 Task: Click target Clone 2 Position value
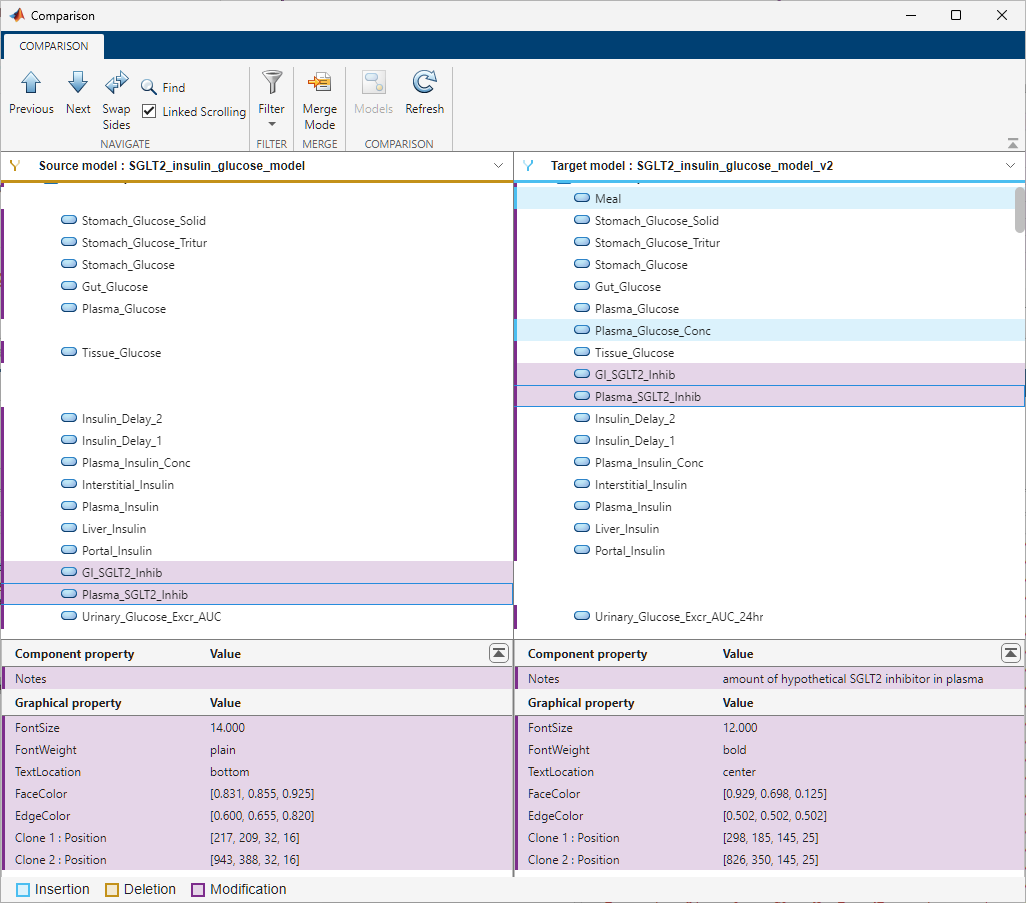point(770,860)
